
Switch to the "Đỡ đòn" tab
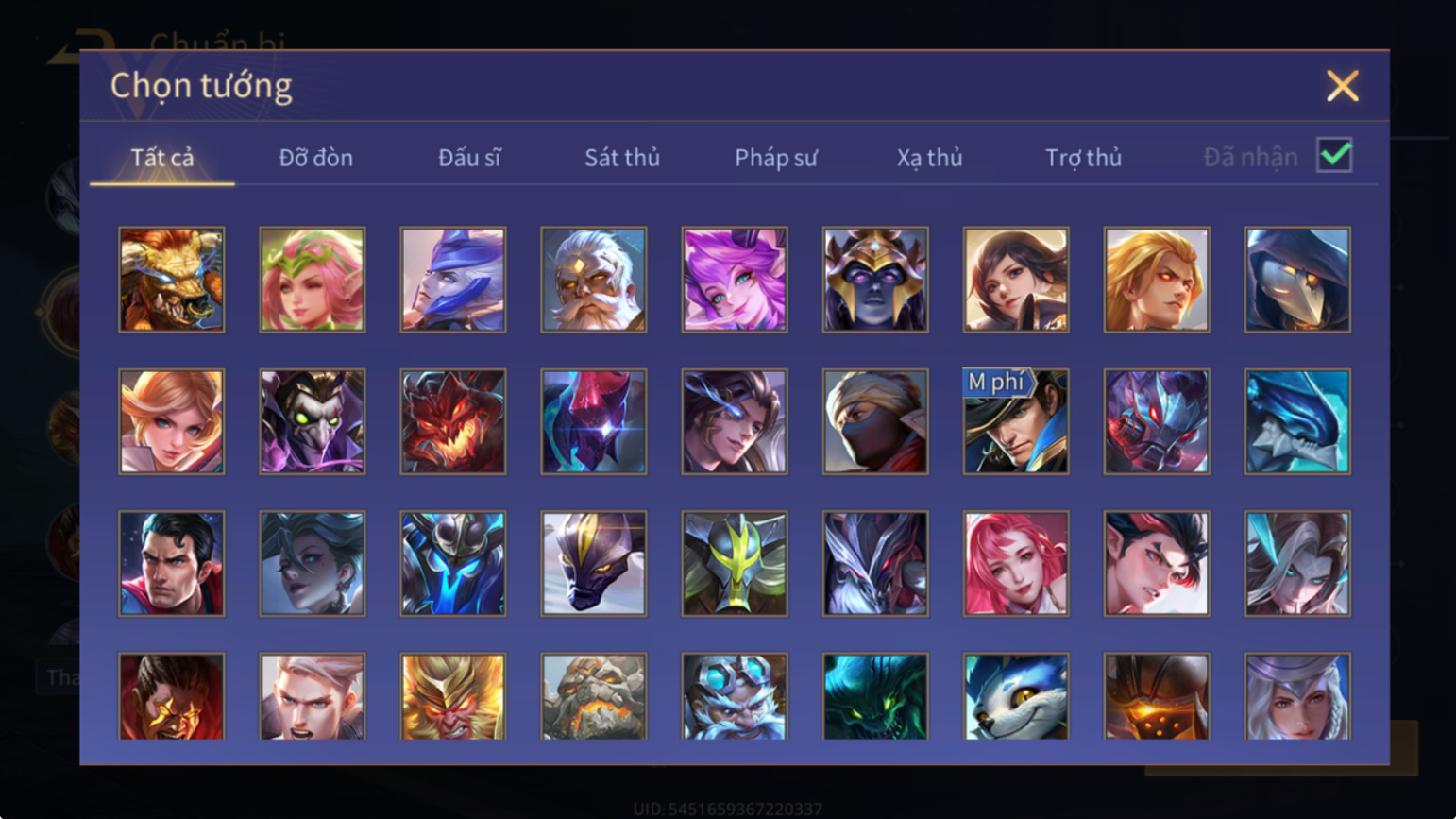[x=316, y=158]
